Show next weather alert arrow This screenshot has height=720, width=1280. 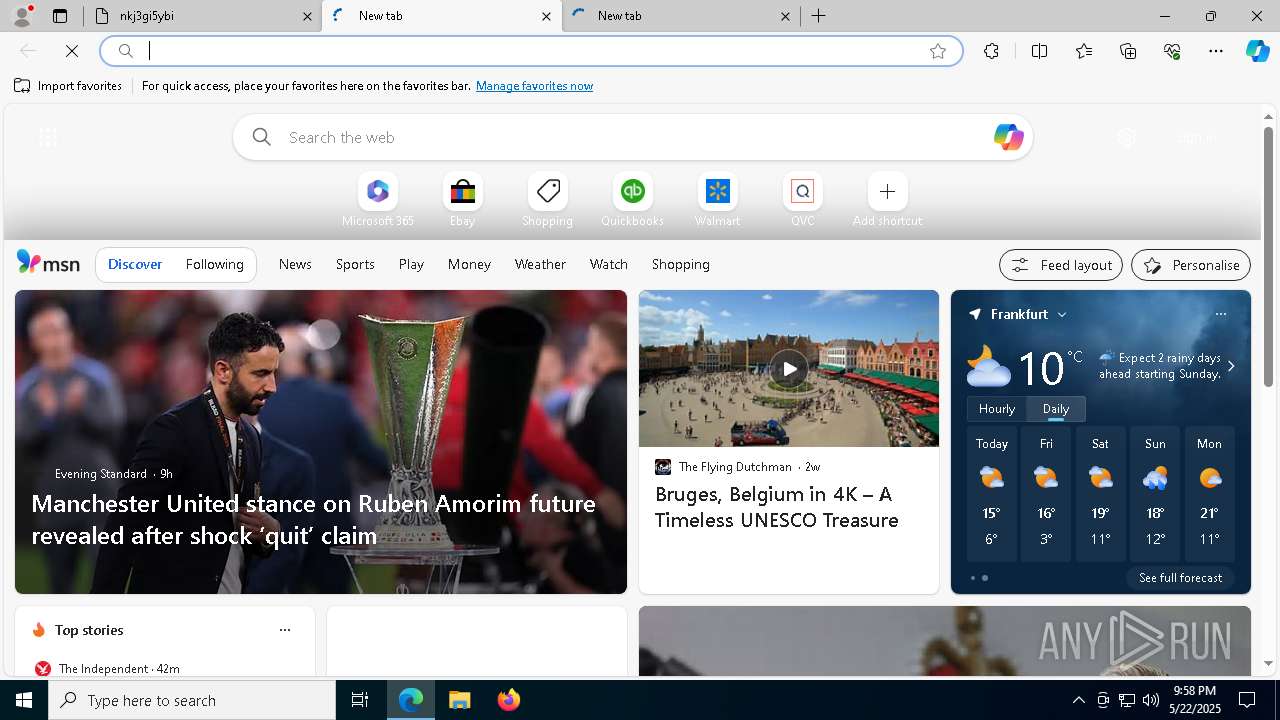[1231, 366]
